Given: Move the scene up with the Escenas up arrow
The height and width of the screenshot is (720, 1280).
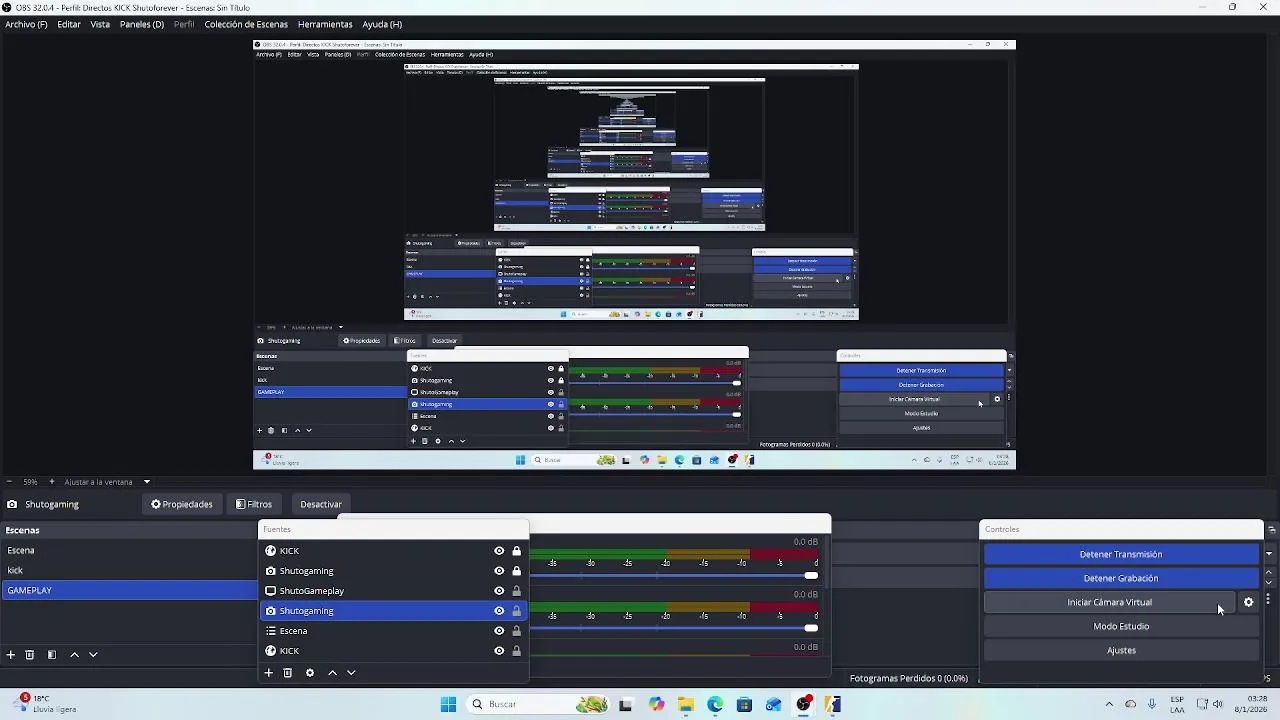Looking at the screenshot, I should 74,655.
